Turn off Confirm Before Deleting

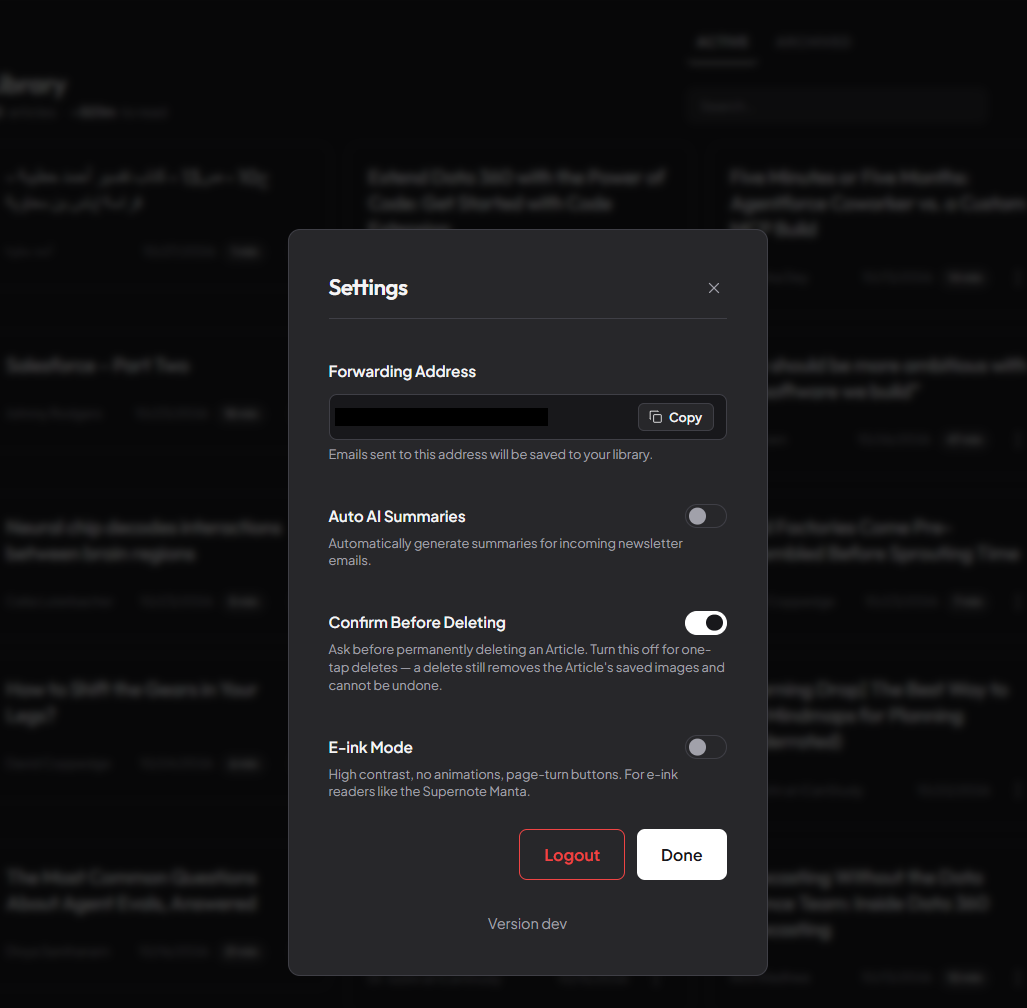pos(705,623)
